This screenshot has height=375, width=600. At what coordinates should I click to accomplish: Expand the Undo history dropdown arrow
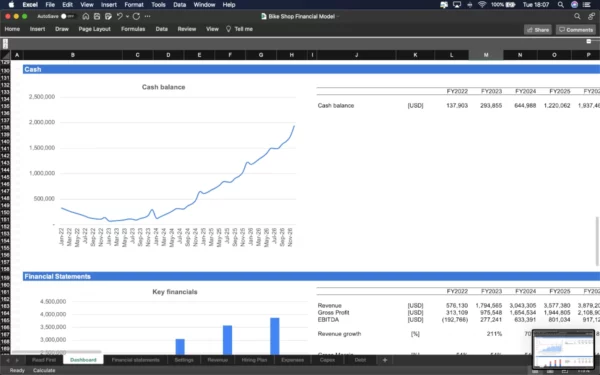point(127,16)
